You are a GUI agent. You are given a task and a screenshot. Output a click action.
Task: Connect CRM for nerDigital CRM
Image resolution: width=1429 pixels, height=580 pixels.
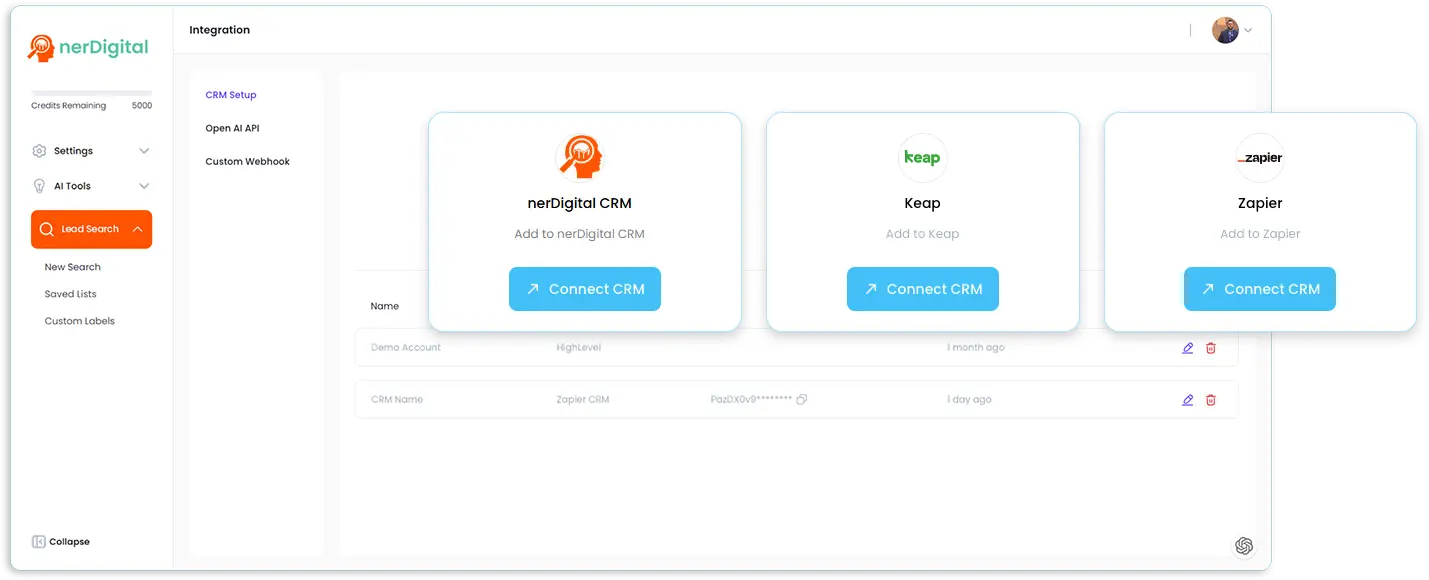coord(584,289)
